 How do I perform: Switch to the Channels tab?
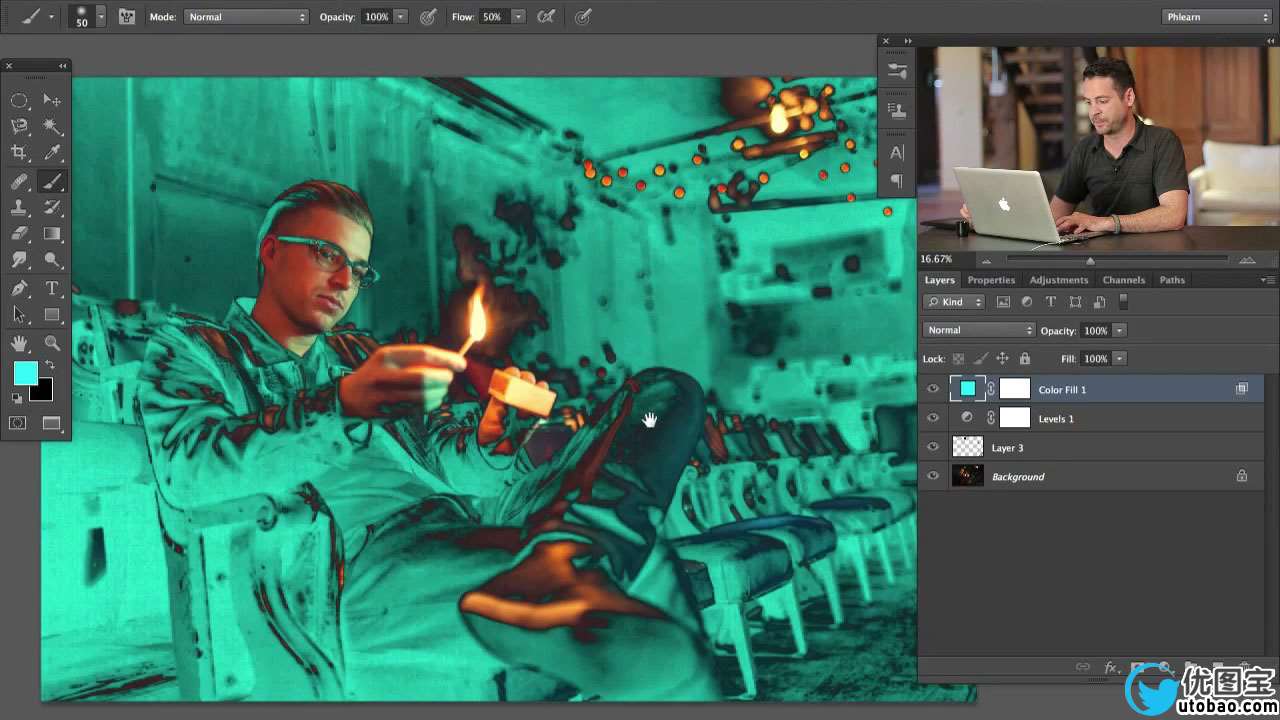point(1123,280)
